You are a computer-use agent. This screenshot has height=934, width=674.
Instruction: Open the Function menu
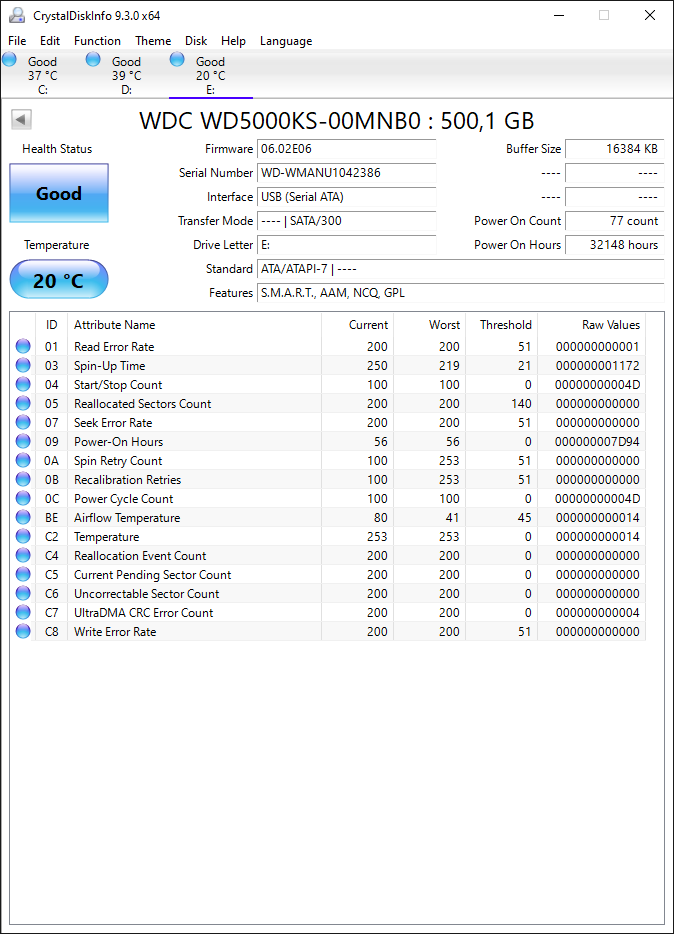pyautogui.click(x=97, y=41)
